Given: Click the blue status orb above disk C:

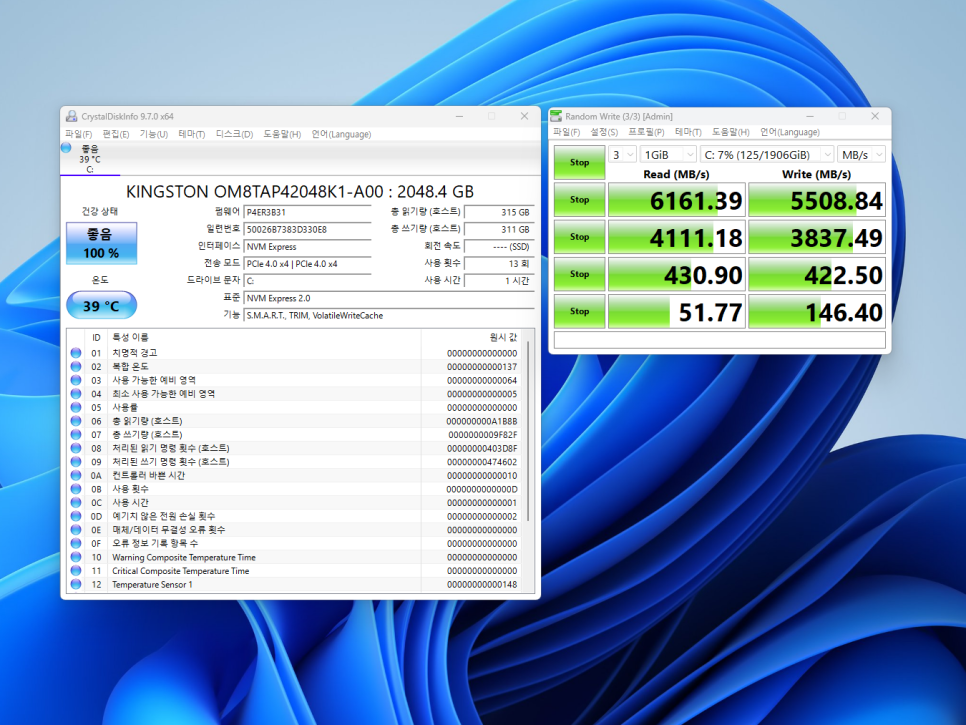Looking at the screenshot, I should tap(67, 148).
